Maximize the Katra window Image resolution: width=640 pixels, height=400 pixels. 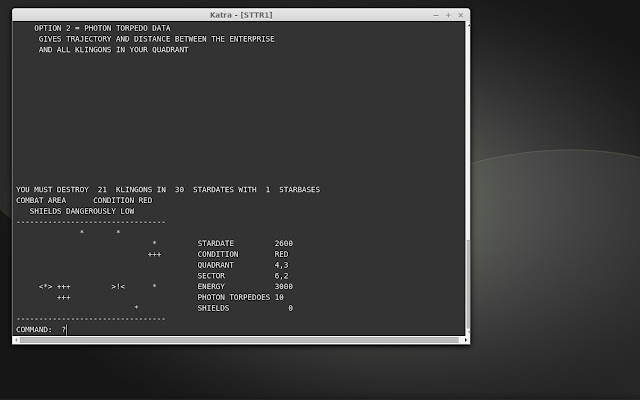(448, 15)
